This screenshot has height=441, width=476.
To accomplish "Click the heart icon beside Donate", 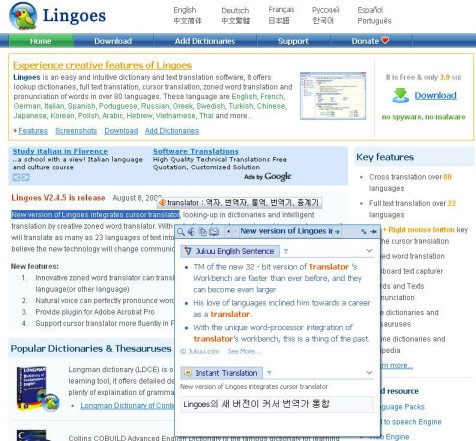I will point(385,40).
